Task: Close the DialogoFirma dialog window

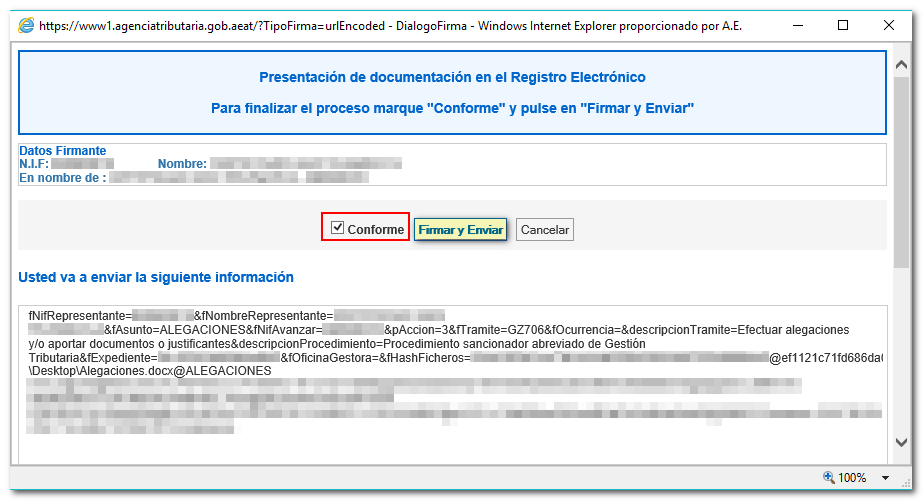Action: pos(888,25)
